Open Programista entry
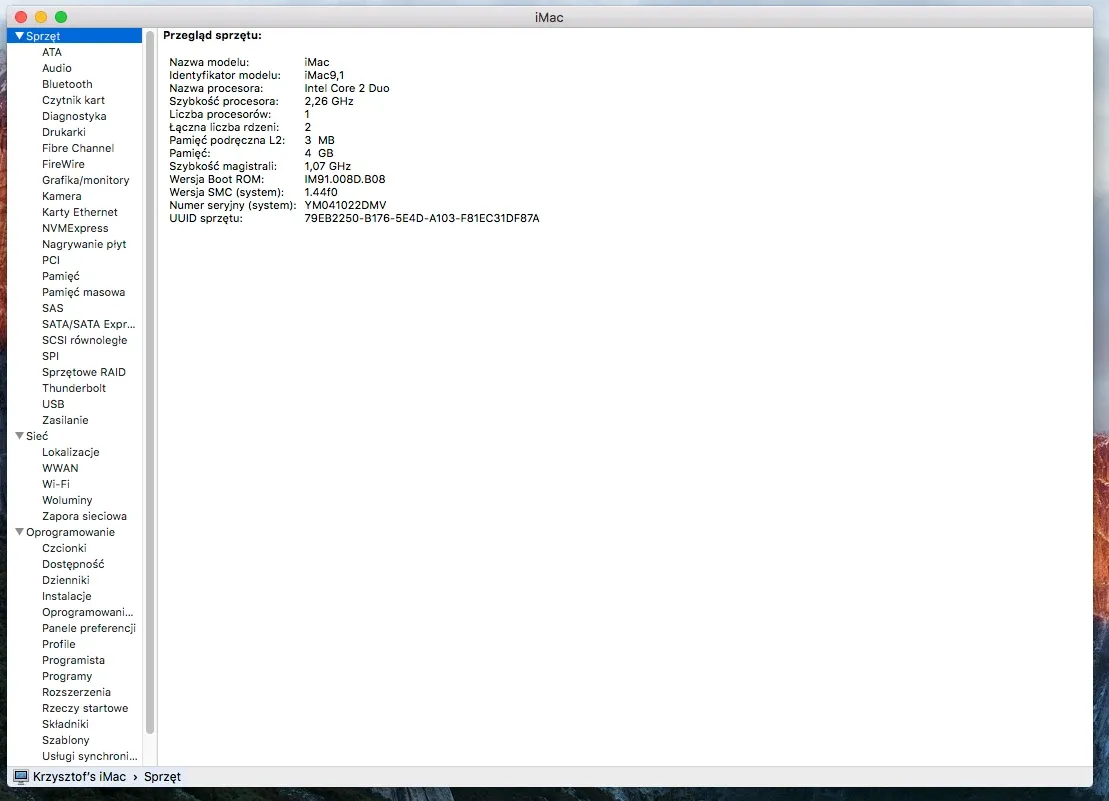Screen dimensions: 1109x801 74,660
